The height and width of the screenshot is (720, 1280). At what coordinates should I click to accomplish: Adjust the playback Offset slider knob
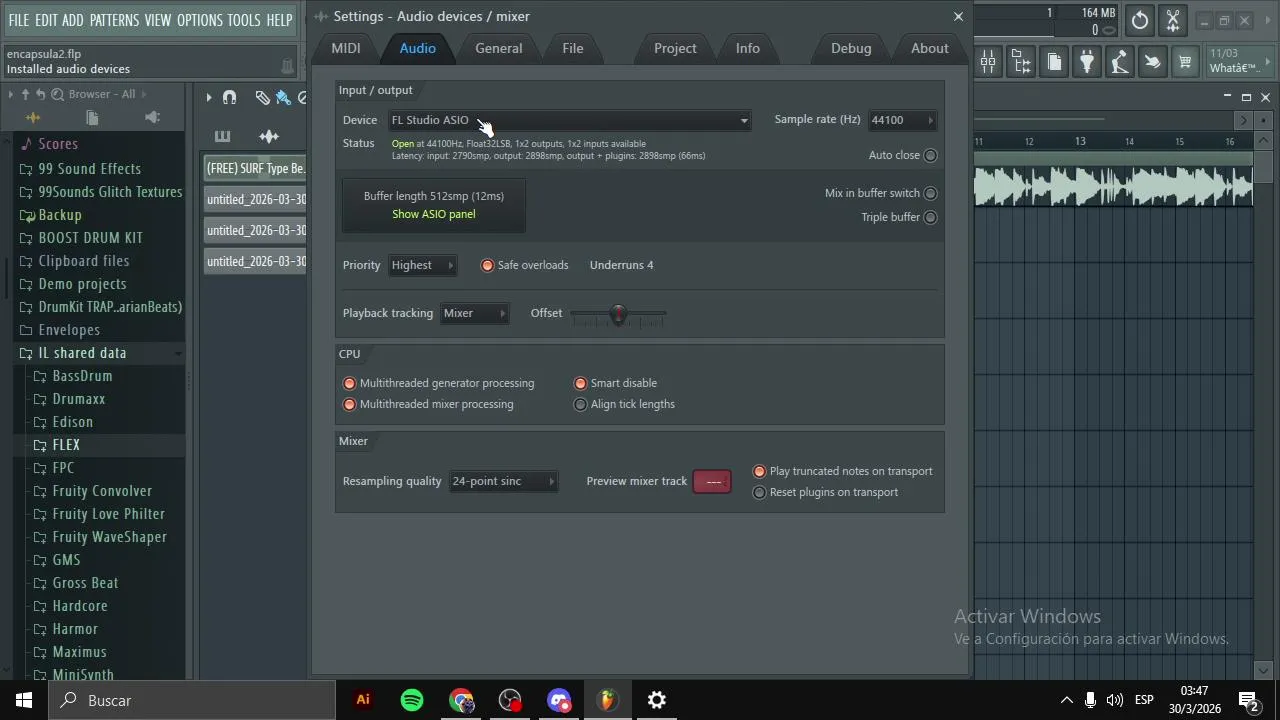click(x=618, y=315)
